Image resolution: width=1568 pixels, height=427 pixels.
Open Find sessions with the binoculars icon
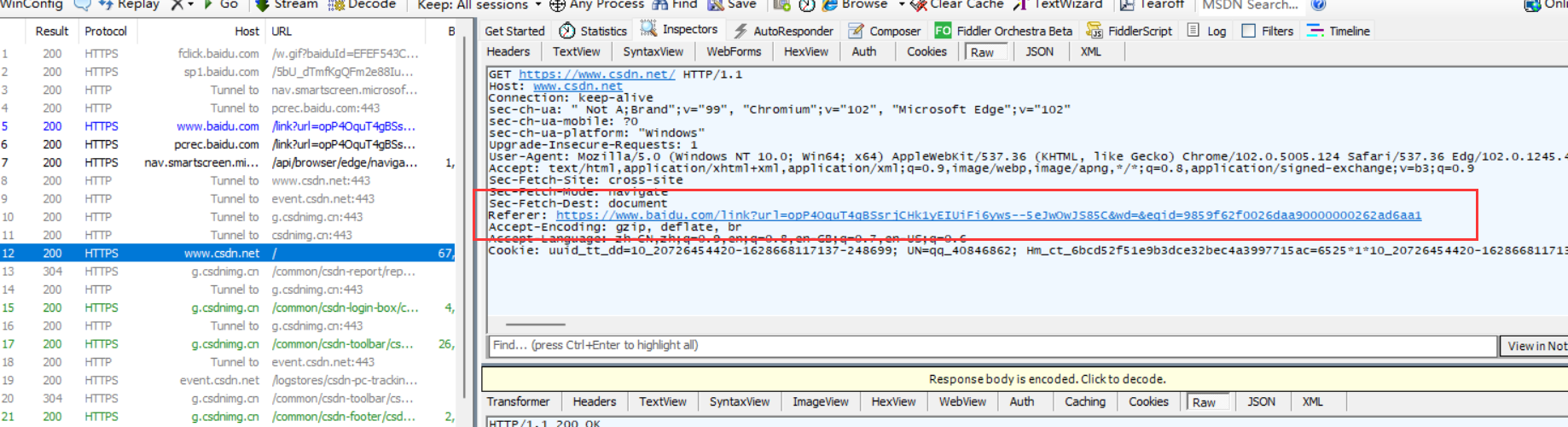point(660,4)
